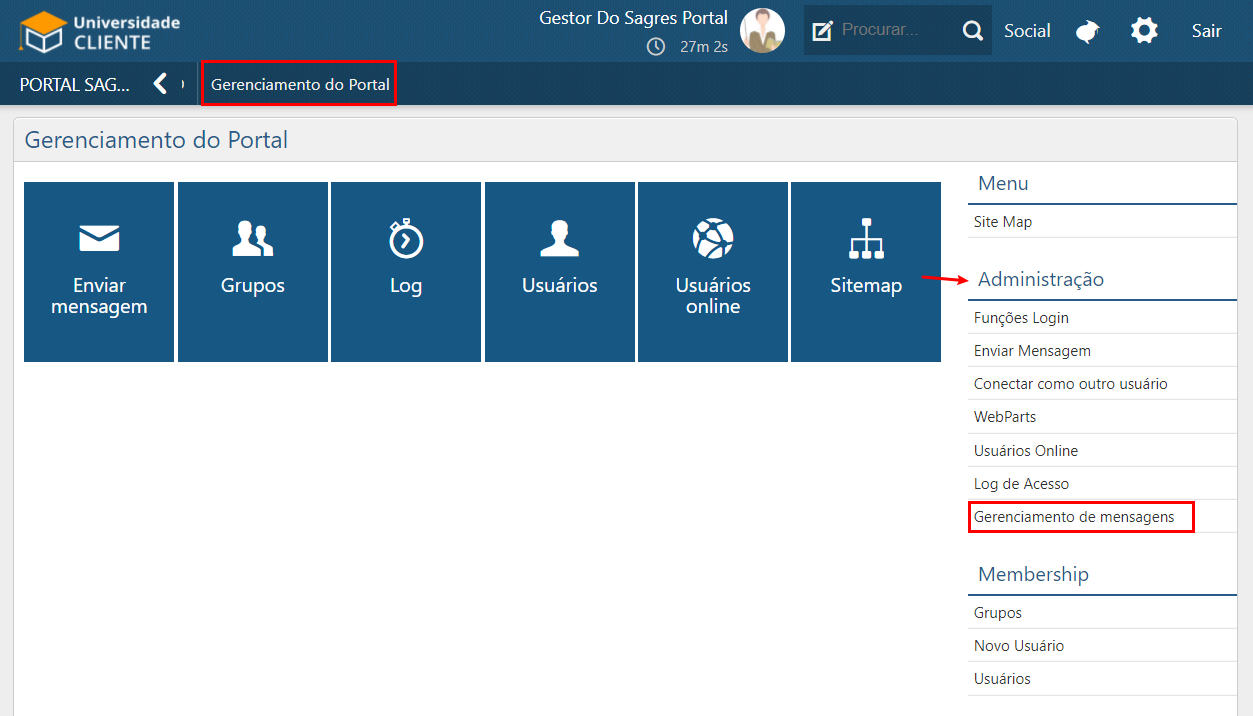Open the Funções Login link

pyautogui.click(x=1021, y=318)
